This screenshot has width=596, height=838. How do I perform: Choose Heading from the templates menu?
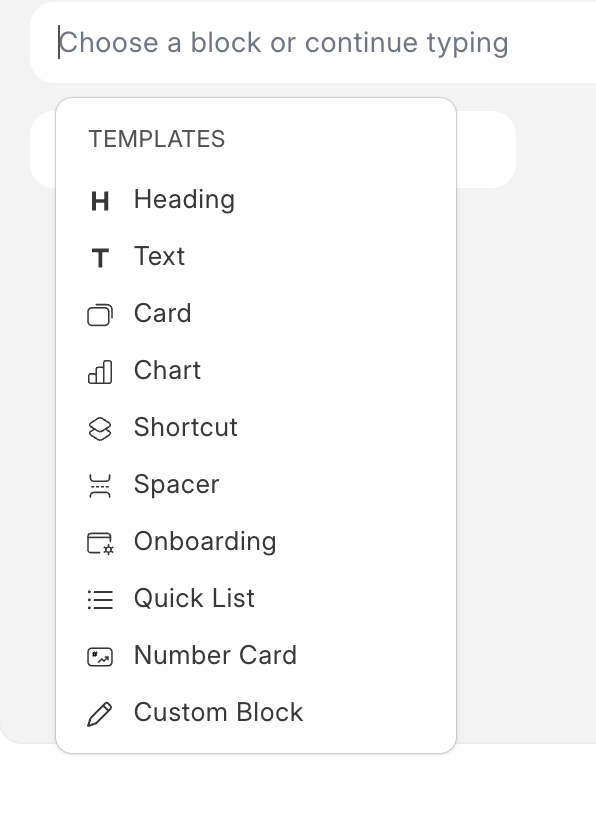(256, 200)
